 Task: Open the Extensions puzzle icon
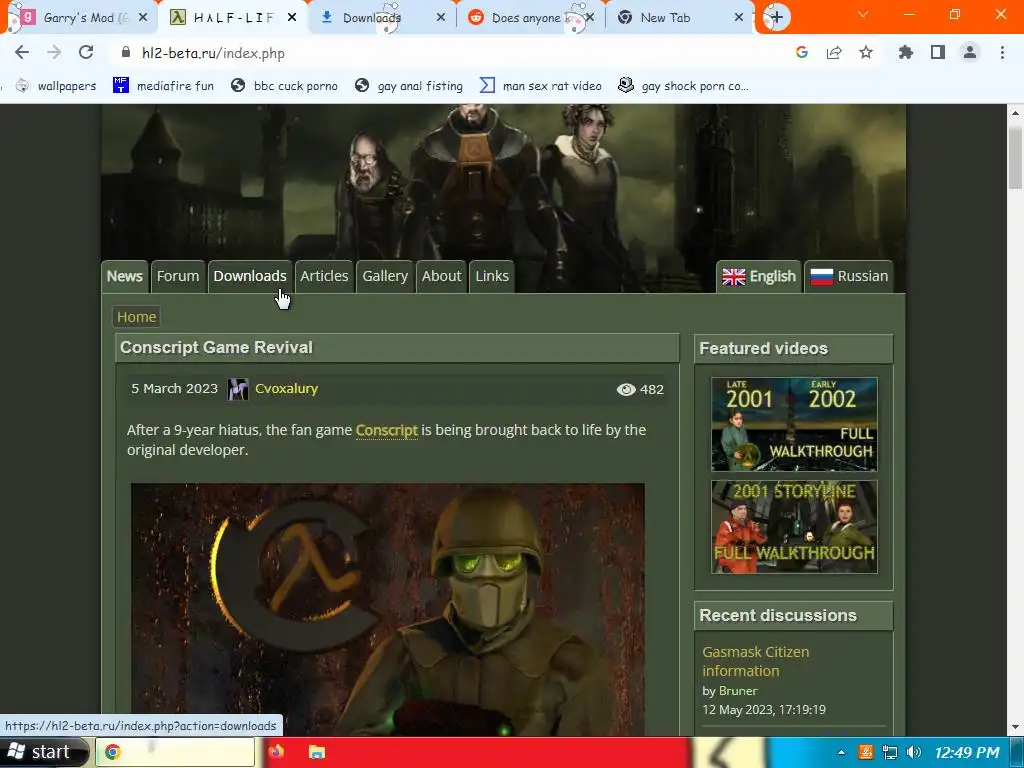[x=905, y=52]
